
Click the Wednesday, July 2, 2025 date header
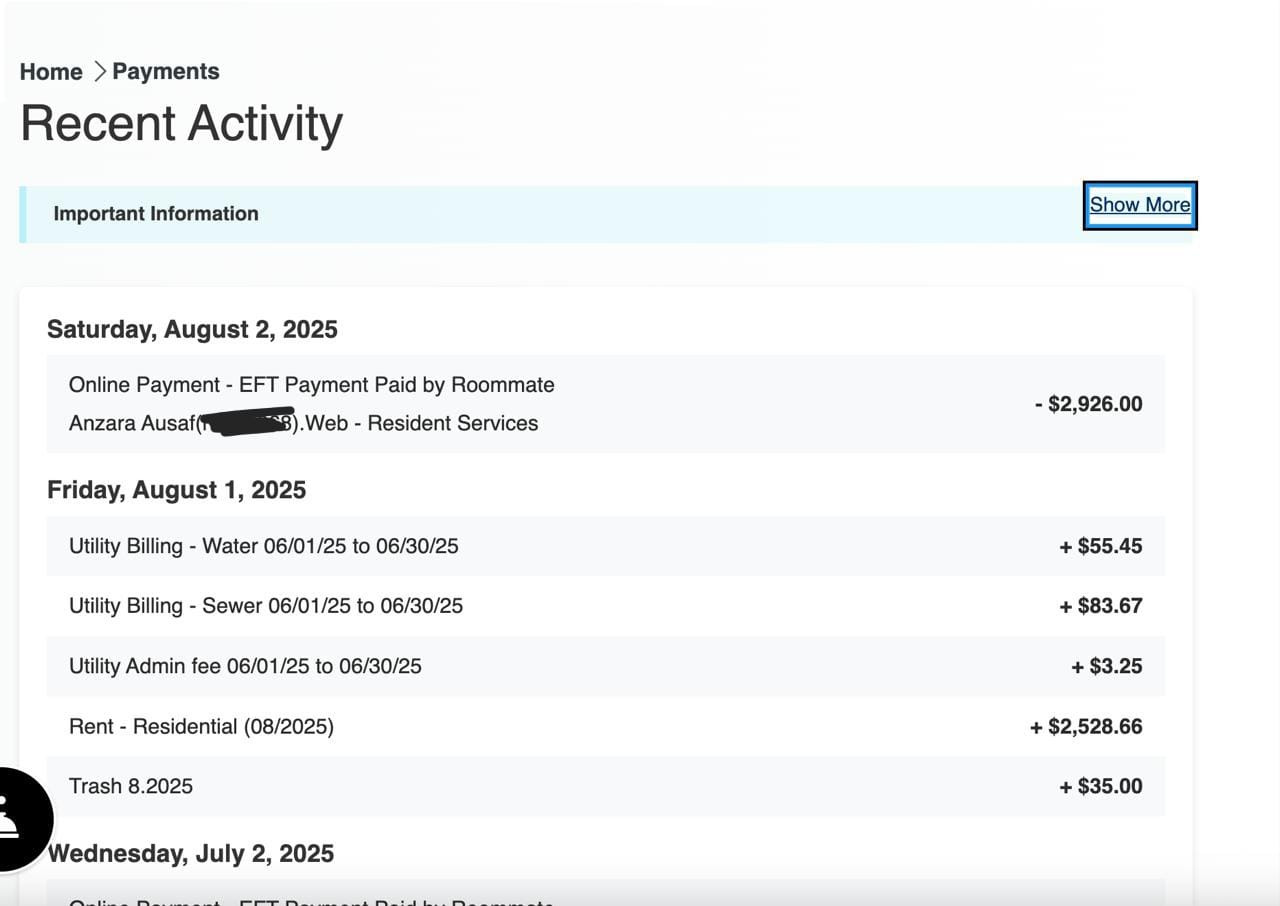190,854
